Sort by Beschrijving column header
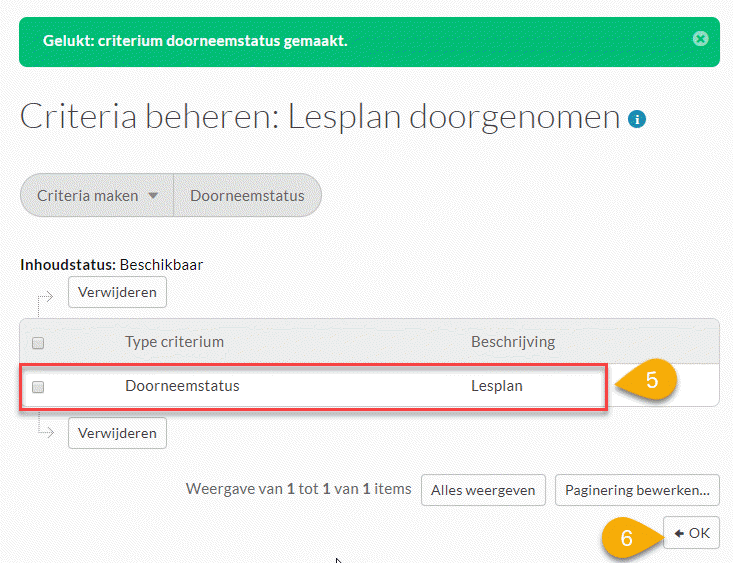 pos(513,342)
